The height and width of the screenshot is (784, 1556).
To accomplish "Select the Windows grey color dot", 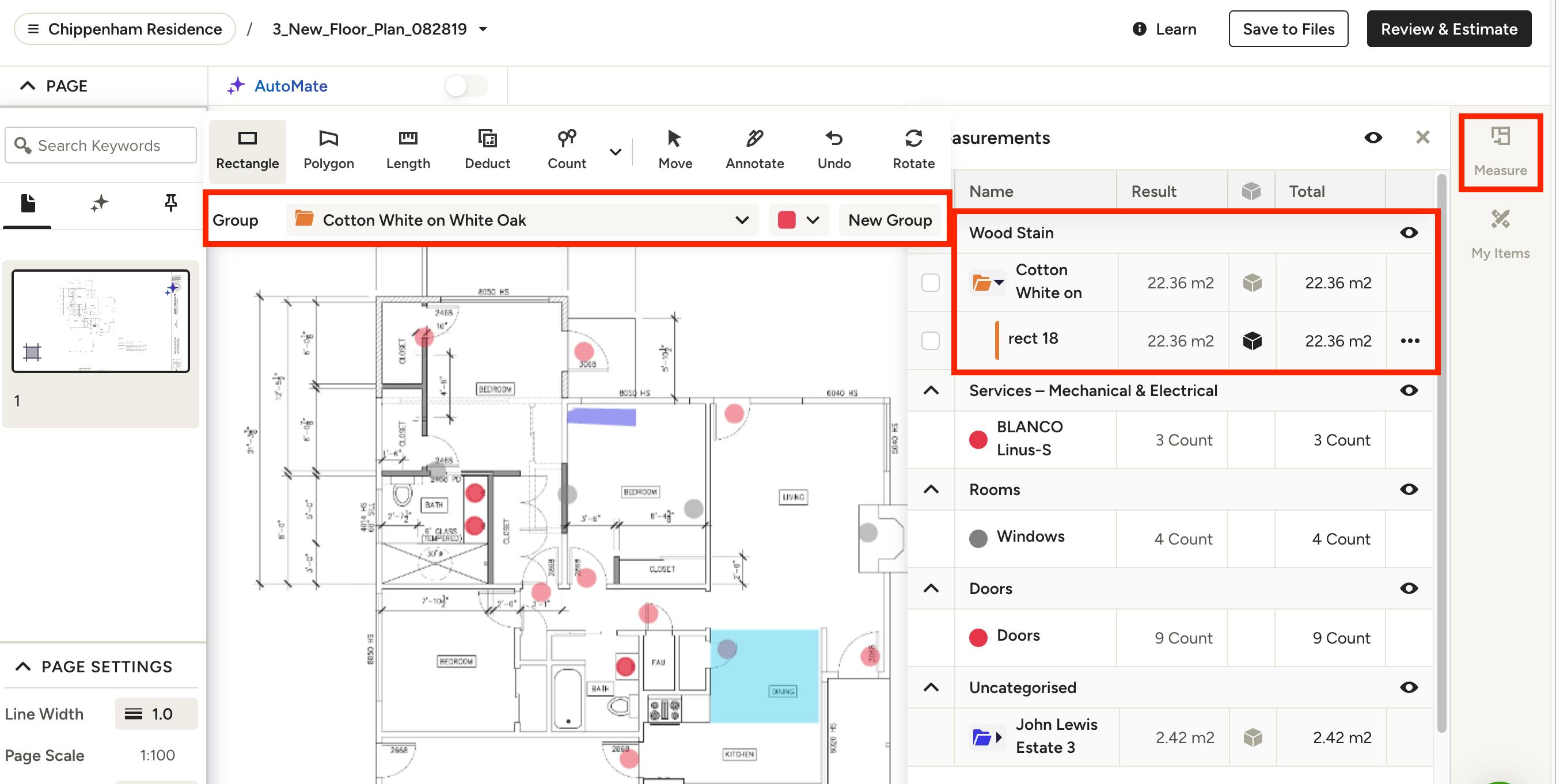I will pyautogui.click(x=978, y=538).
